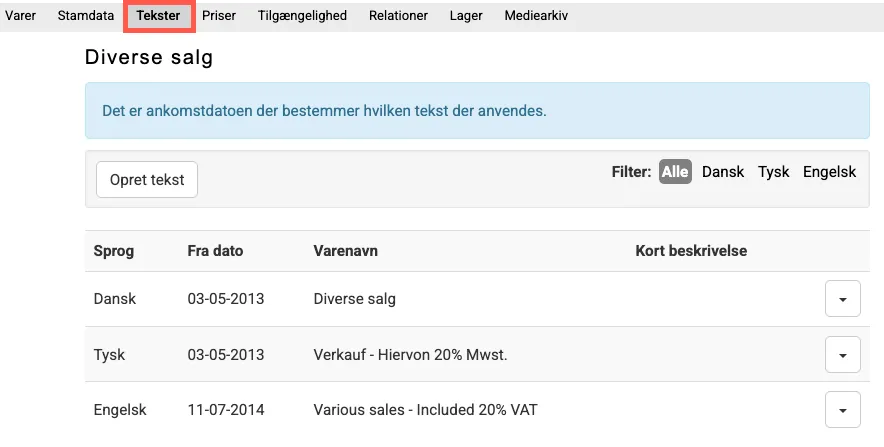The width and height of the screenshot is (884, 447).
Task: Go to the Priser tab
Action: 220,16
